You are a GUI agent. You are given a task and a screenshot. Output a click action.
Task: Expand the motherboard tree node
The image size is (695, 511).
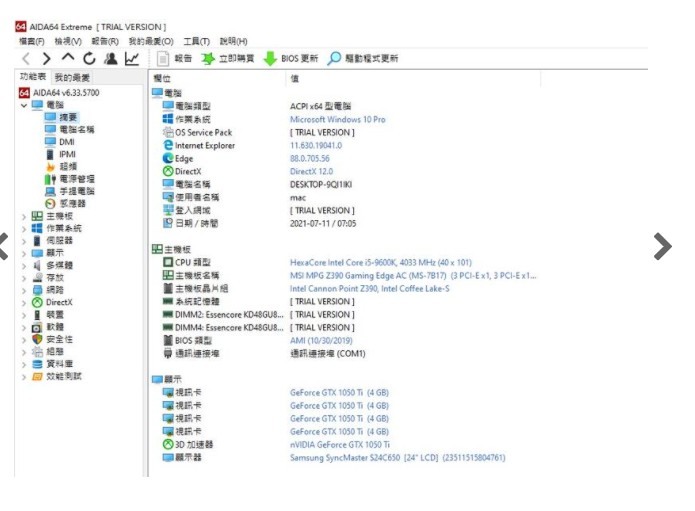tap(24, 217)
